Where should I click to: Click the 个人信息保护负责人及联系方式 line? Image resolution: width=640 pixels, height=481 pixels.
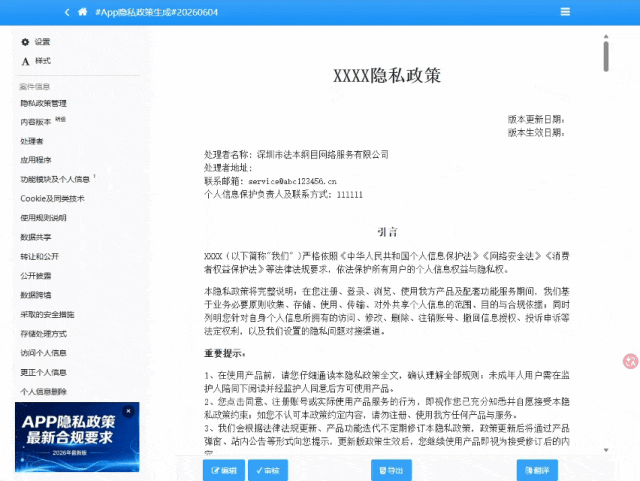coord(283,194)
